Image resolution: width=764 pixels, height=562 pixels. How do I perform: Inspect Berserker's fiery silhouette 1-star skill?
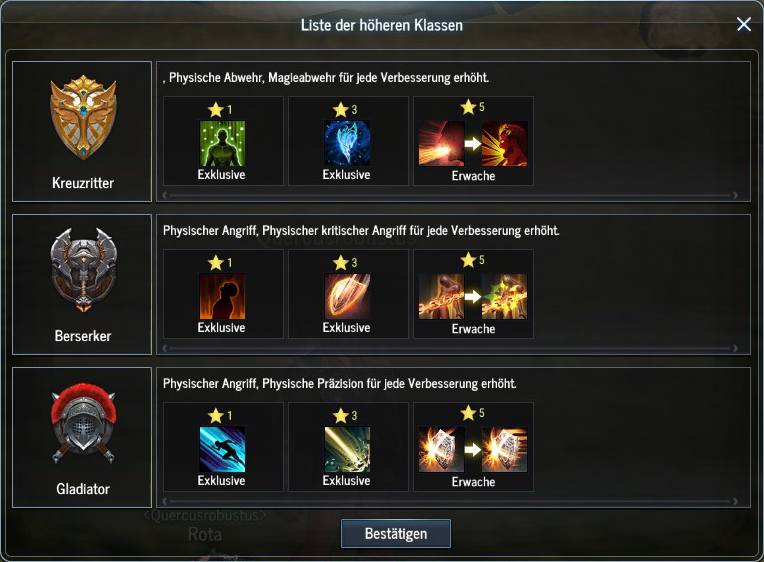tap(222, 296)
